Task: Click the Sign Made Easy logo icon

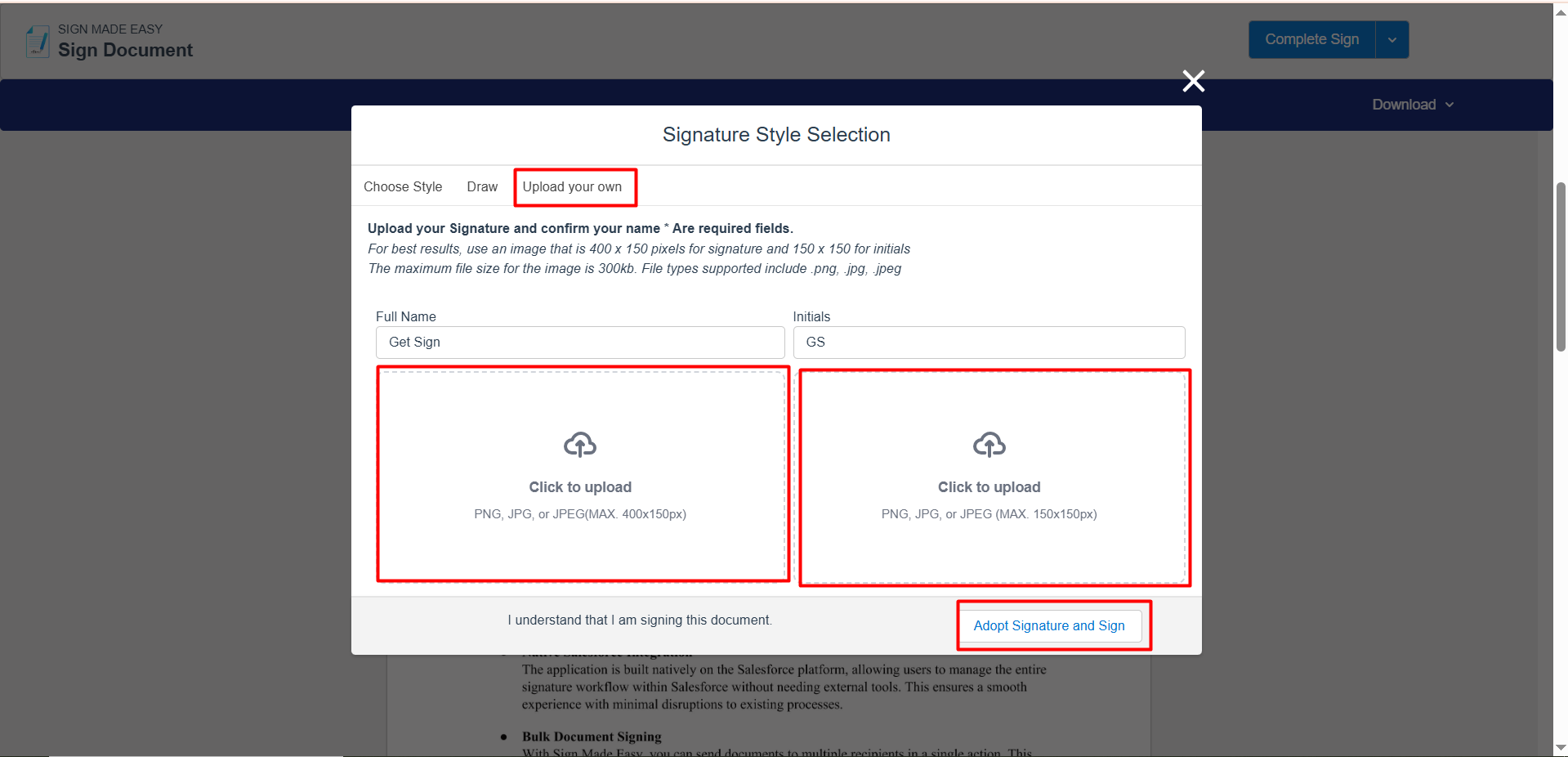Action: coord(38,41)
